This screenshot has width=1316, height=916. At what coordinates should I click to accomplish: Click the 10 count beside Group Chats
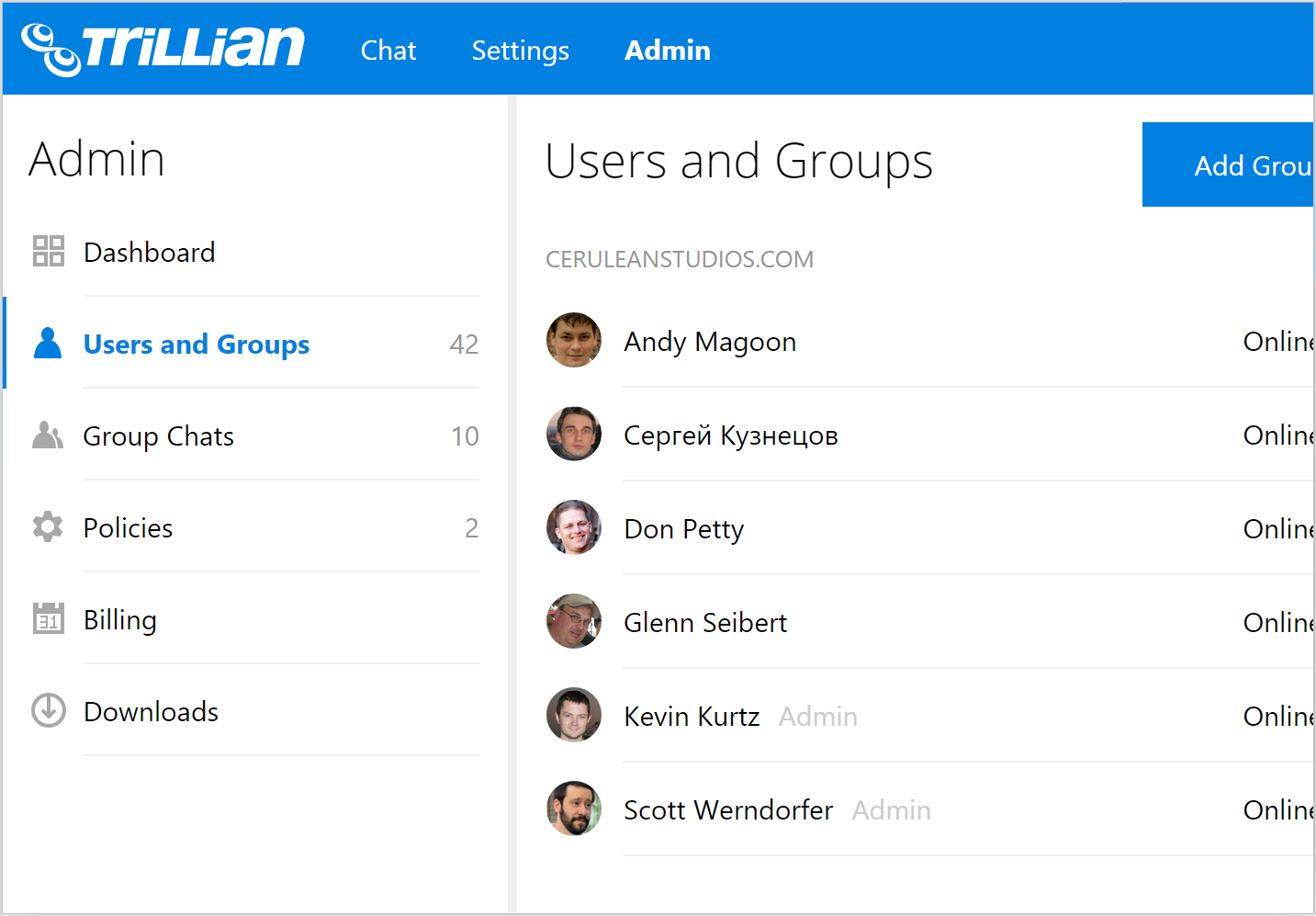point(465,436)
